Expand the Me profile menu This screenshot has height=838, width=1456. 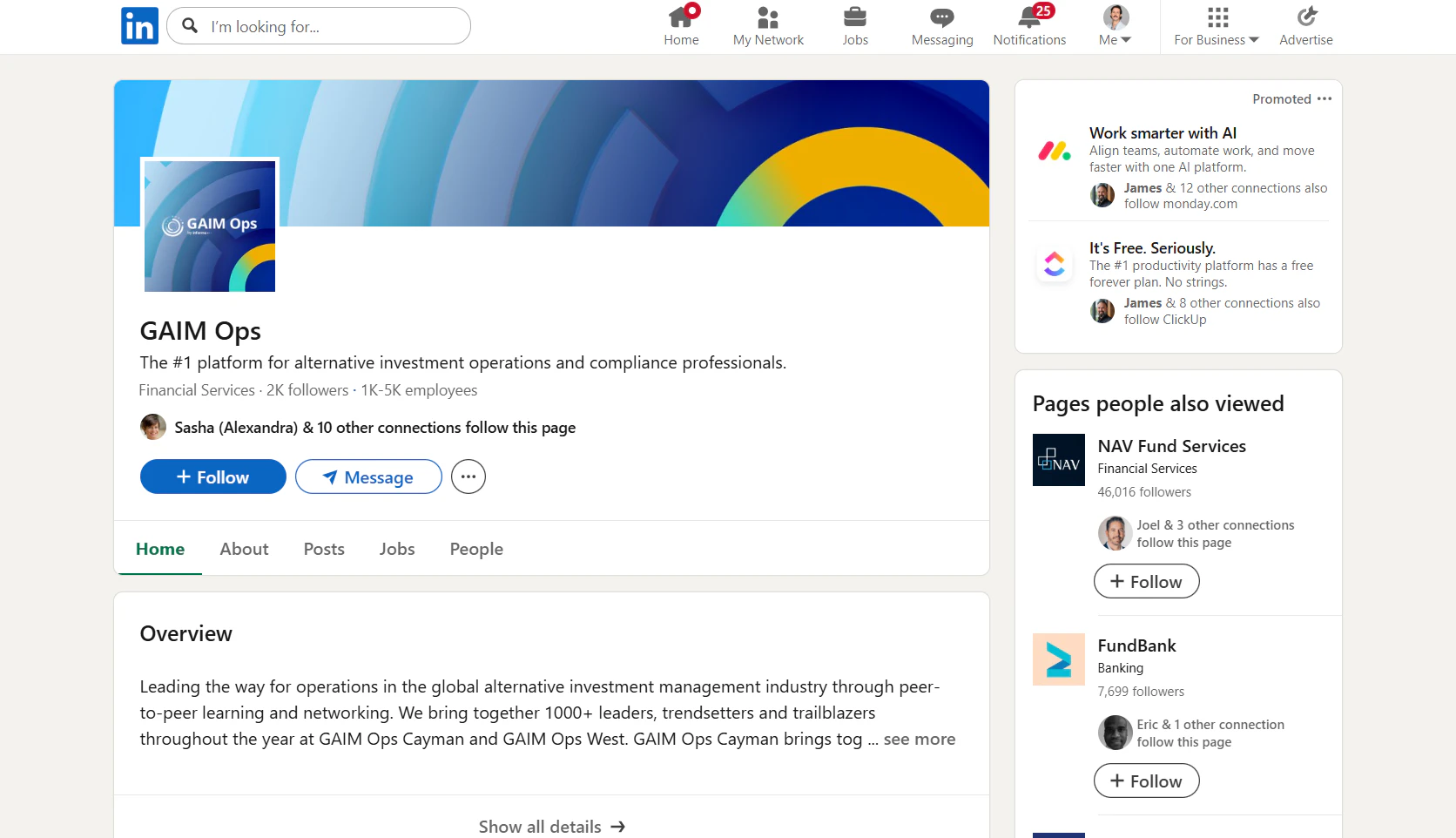[1116, 26]
